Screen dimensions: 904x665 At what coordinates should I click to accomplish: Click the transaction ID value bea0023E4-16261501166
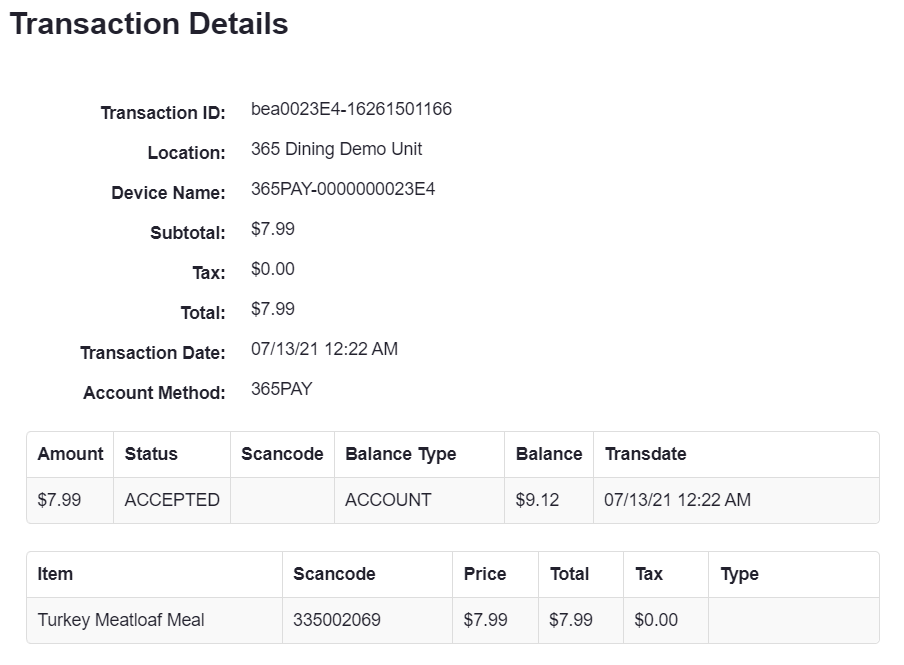351,109
